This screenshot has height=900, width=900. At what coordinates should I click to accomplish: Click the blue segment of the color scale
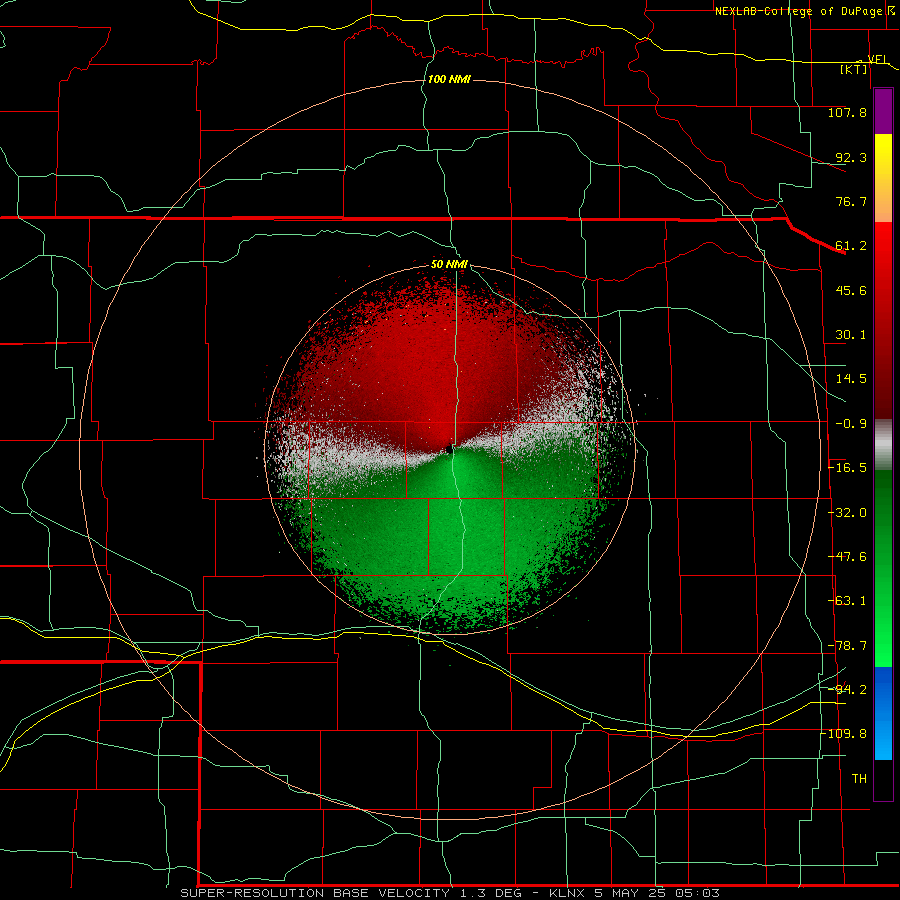tap(883, 713)
